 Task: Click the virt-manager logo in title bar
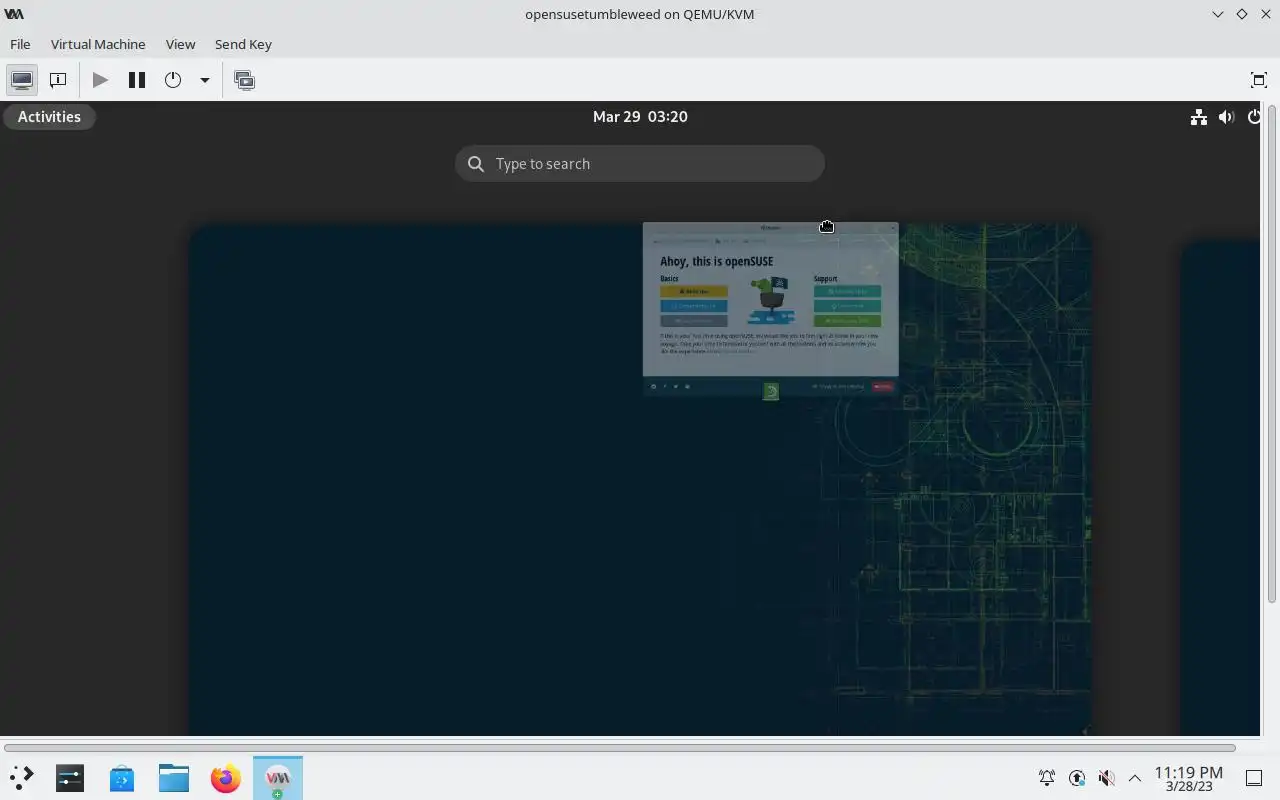(14, 14)
